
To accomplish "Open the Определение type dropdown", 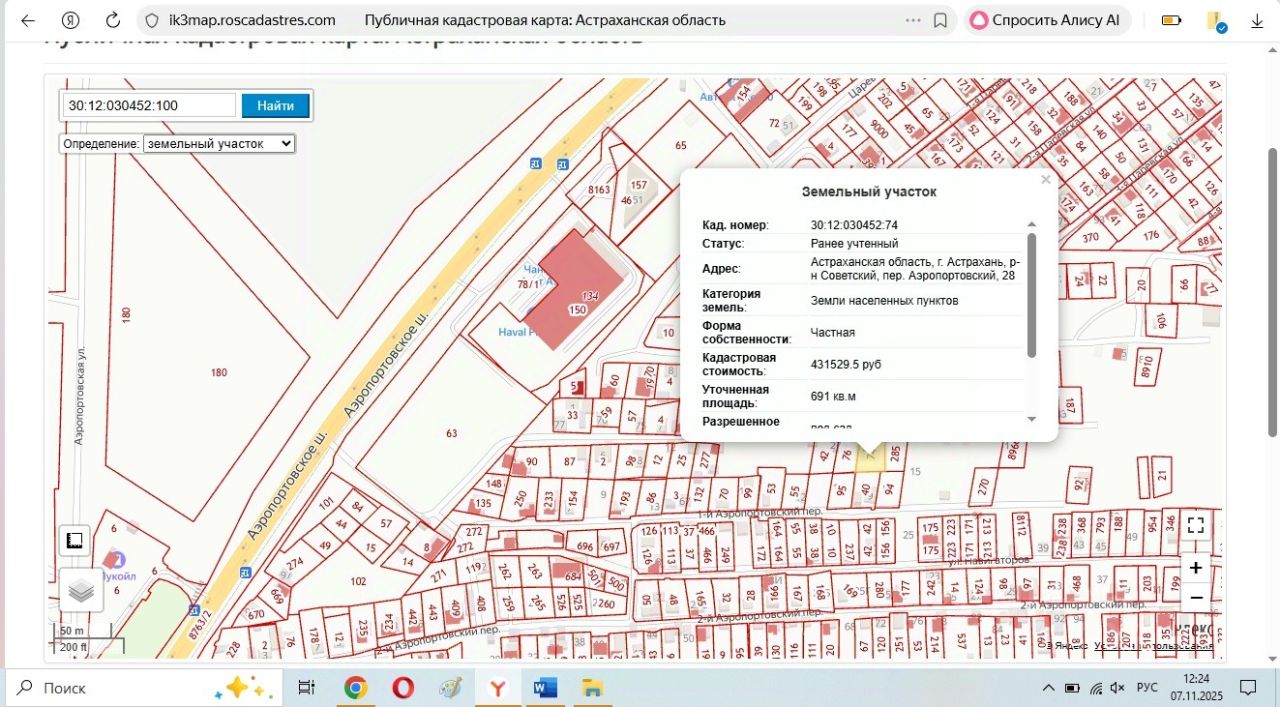I will [x=219, y=144].
